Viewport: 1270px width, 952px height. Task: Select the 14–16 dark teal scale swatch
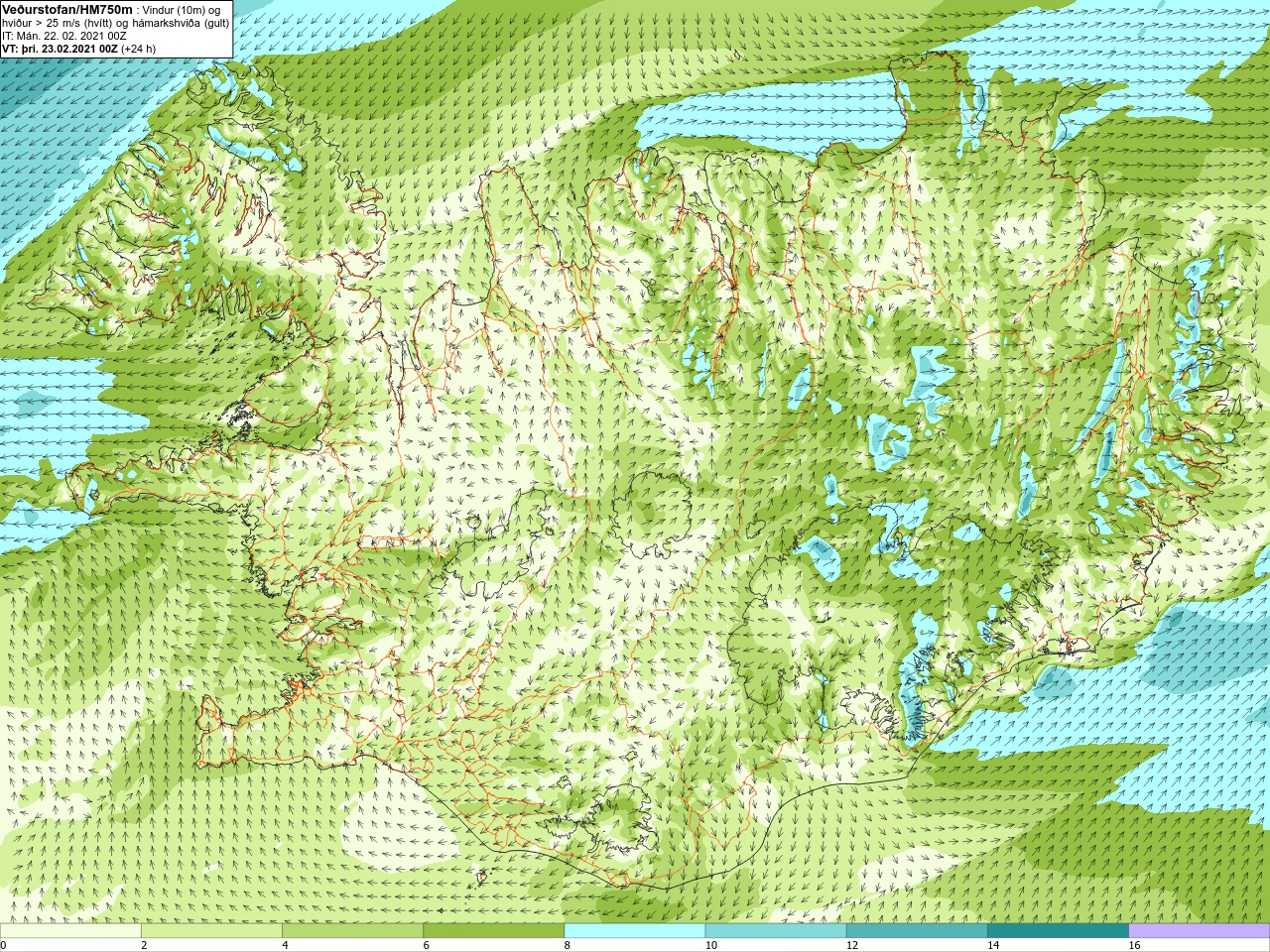tap(1059, 931)
